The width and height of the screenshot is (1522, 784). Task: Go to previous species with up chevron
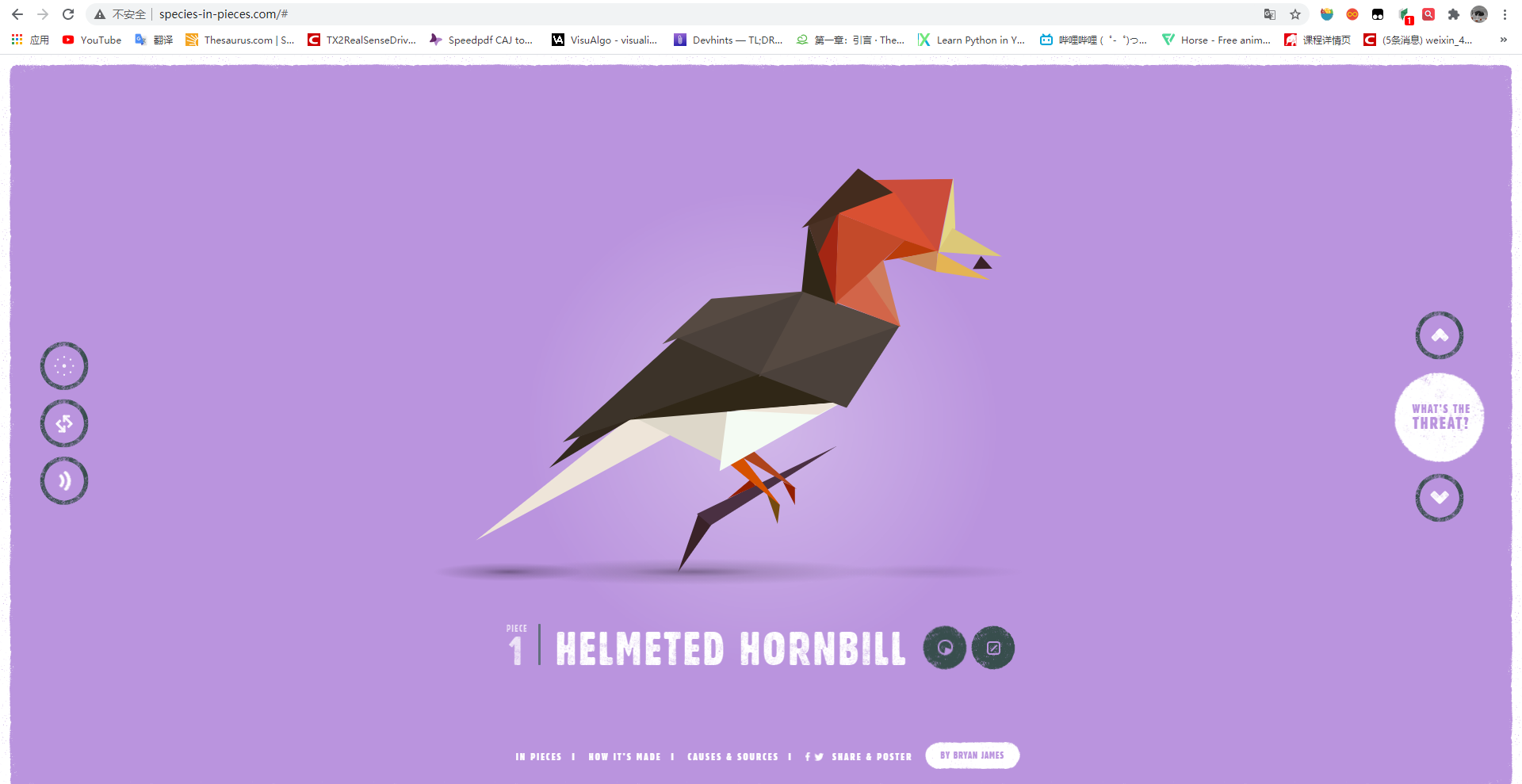(1440, 335)
